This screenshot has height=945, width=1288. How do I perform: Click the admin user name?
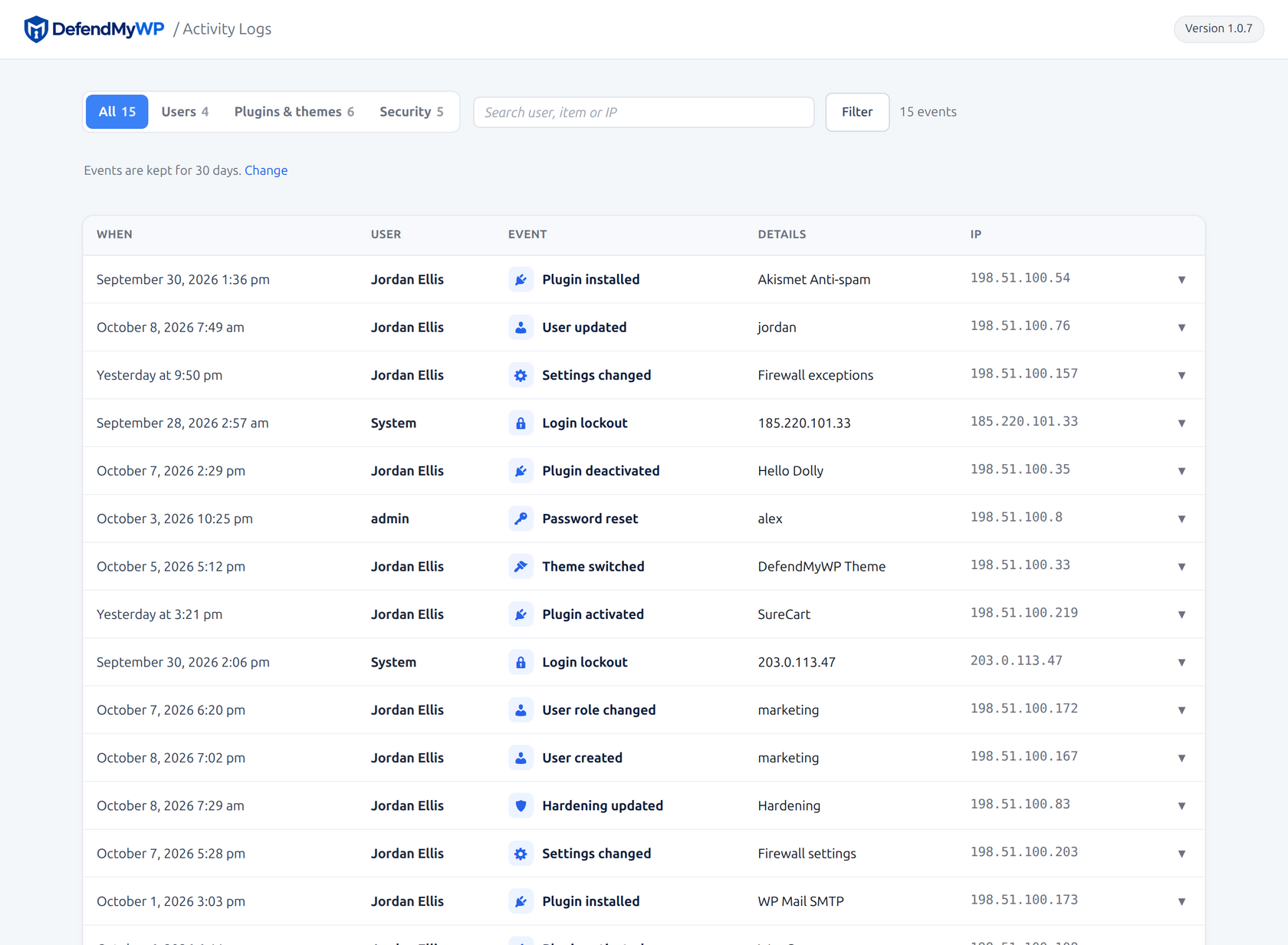tap(390, 519)
